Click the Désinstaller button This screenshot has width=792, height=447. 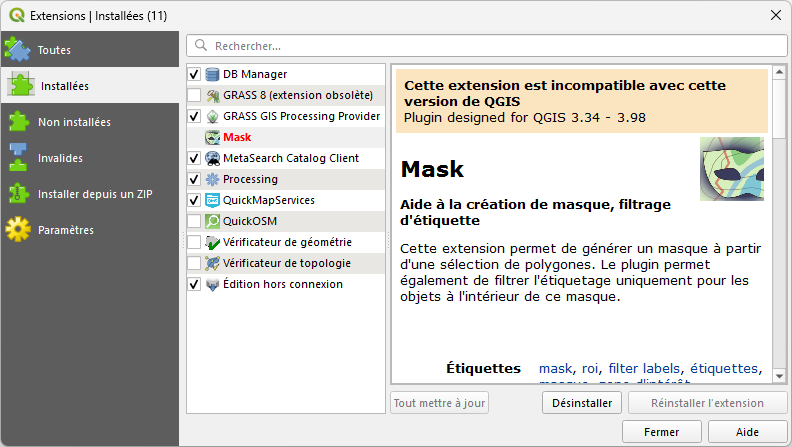point(582,403)
